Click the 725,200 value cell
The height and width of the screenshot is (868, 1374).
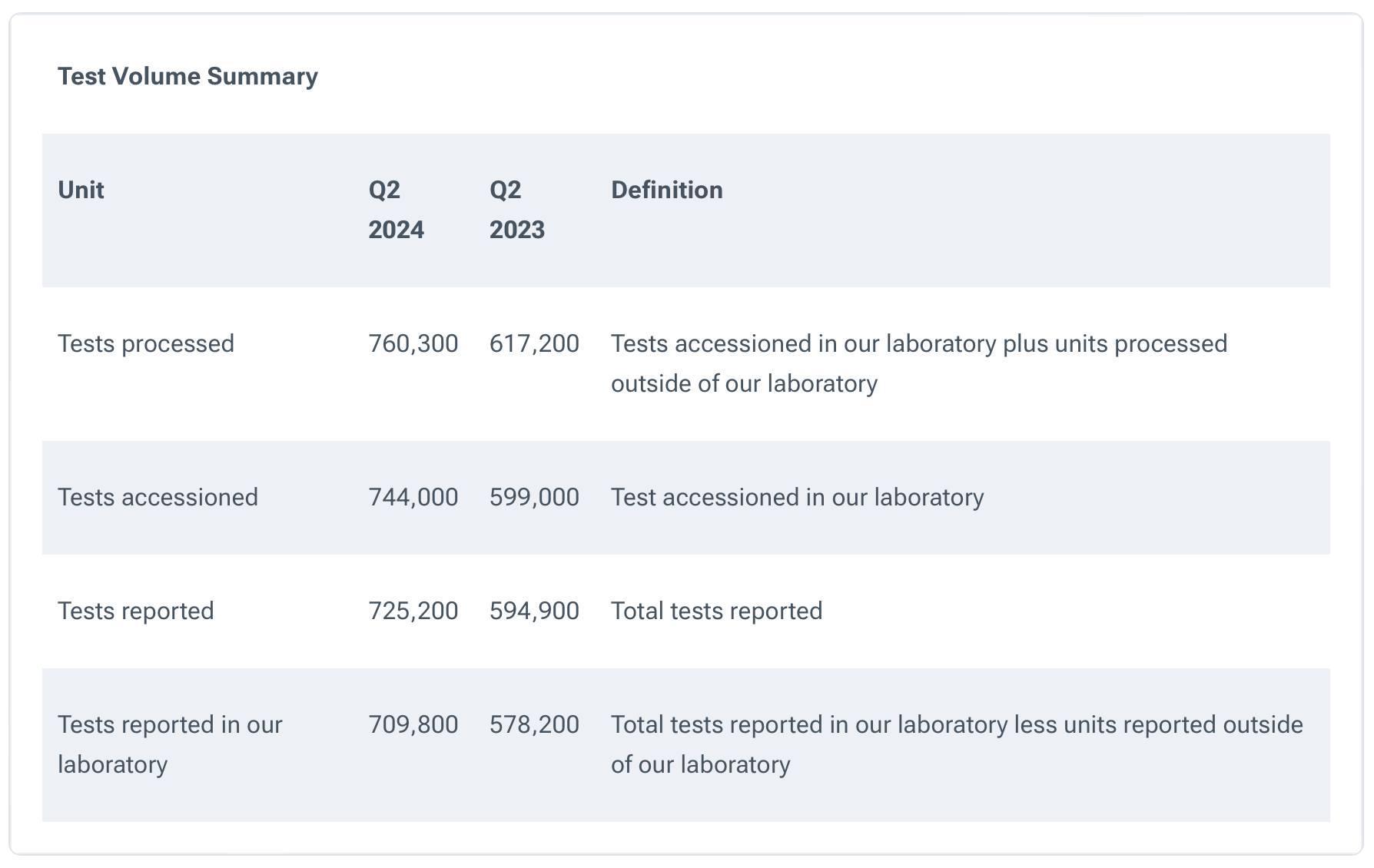pyautogui.click(x=413, y=611)
